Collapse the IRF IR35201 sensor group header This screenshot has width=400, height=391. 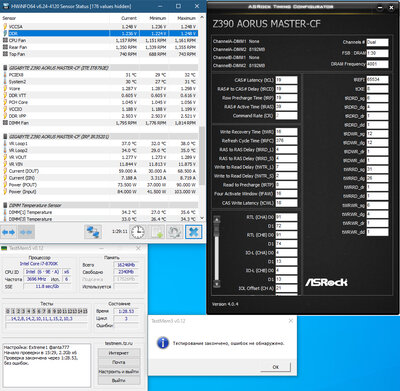tap(58, 137)
